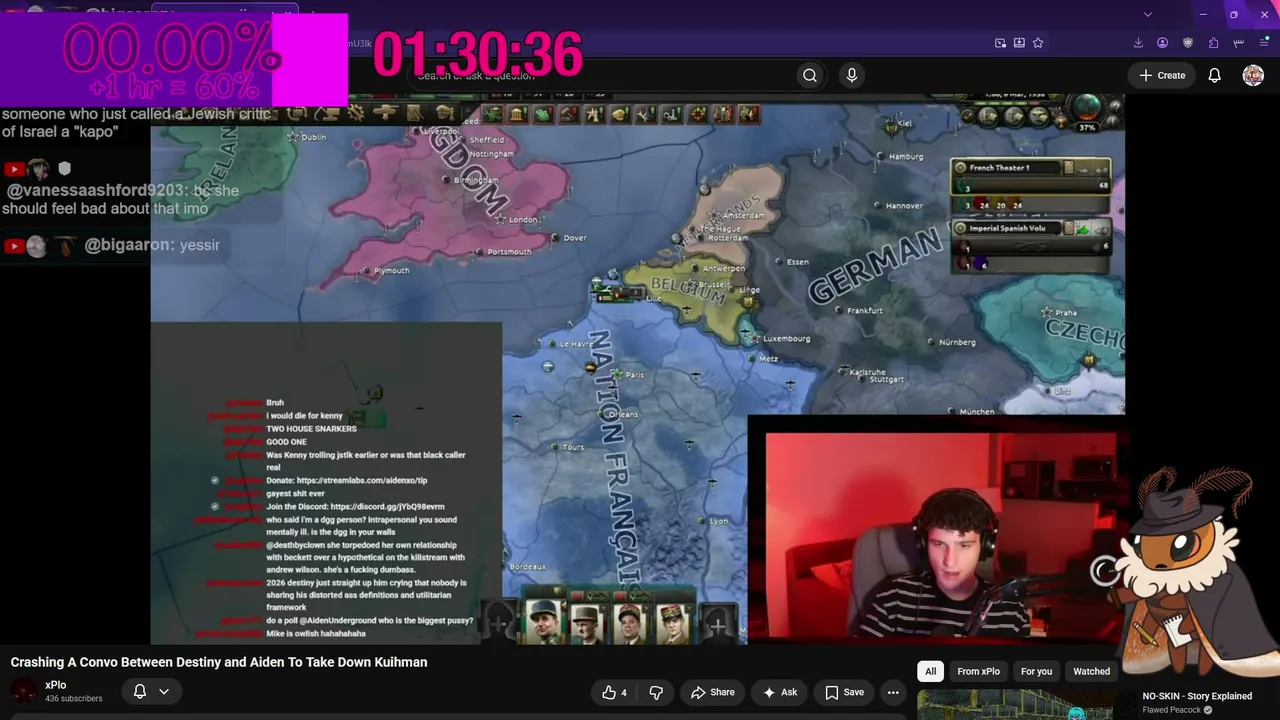Bookmark this page with the star icon
Image resolution: width=1280 pixels, height=720 pixels.
[1038, 43]
